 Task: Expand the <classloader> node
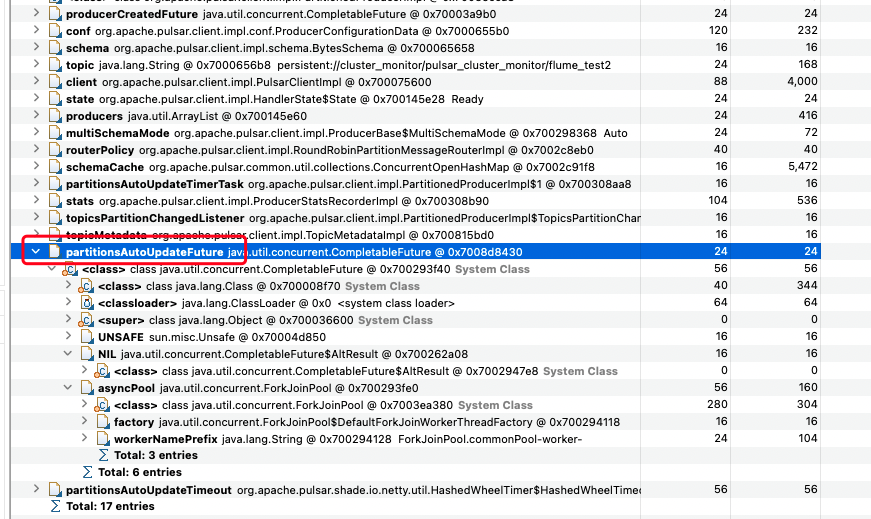coord(68,302)
